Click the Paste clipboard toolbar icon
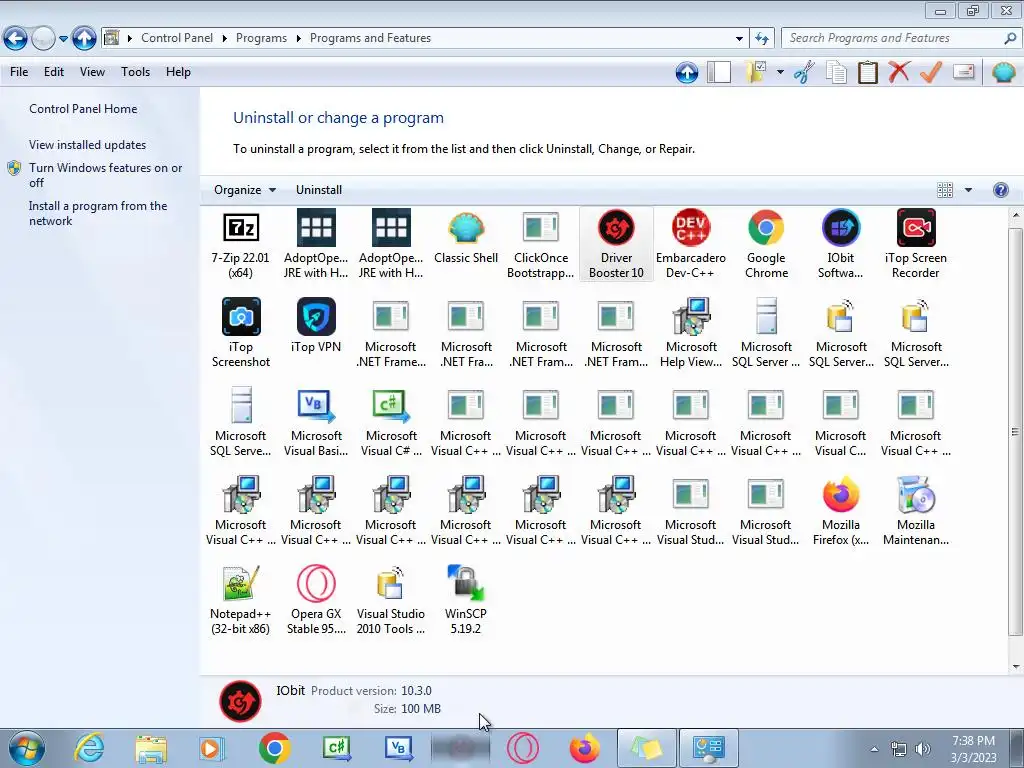This screenshot has height=768, width=1024. (867, 72)
